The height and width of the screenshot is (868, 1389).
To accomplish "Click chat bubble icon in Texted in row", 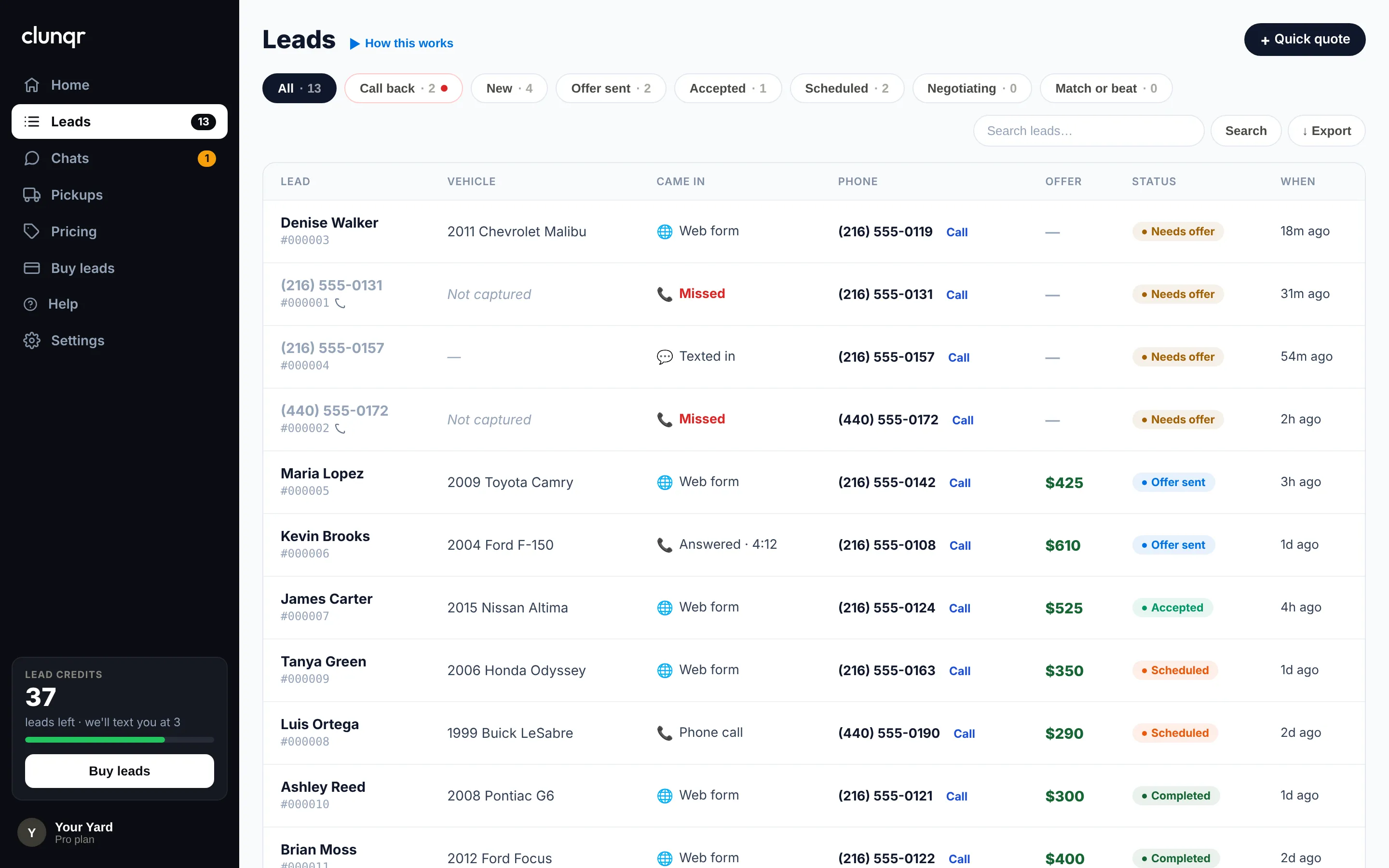I will [x=665, y=356].
